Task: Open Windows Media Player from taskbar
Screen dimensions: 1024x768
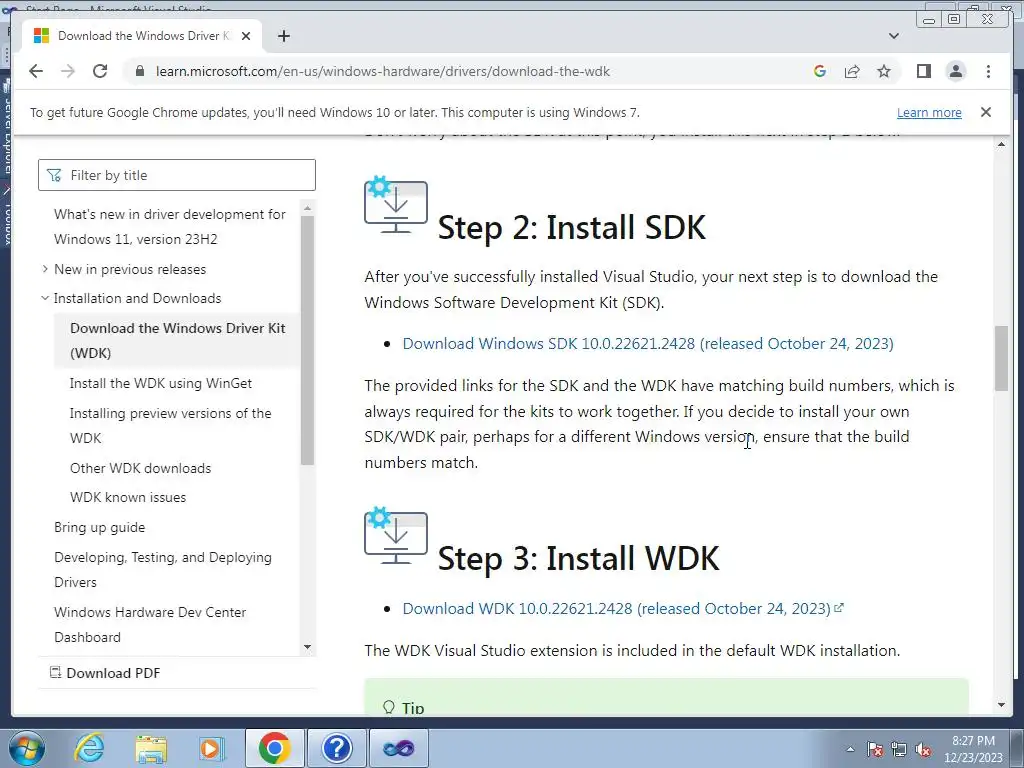Action: click(x=210, y=748)
